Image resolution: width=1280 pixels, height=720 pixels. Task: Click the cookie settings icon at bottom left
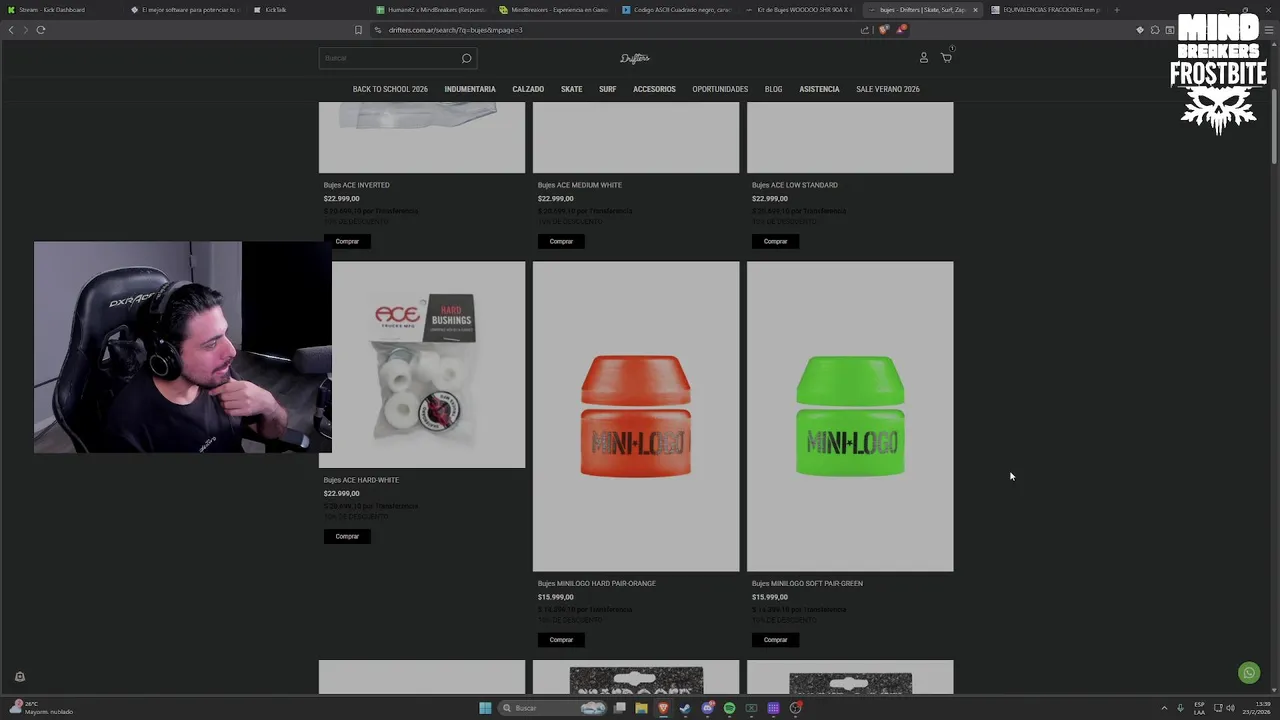[x=19, y=677]
